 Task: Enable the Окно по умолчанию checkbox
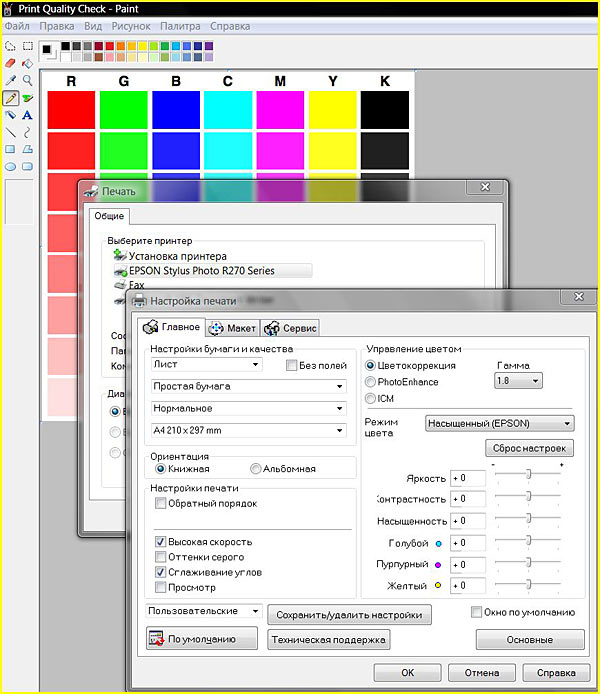point(476,612)
